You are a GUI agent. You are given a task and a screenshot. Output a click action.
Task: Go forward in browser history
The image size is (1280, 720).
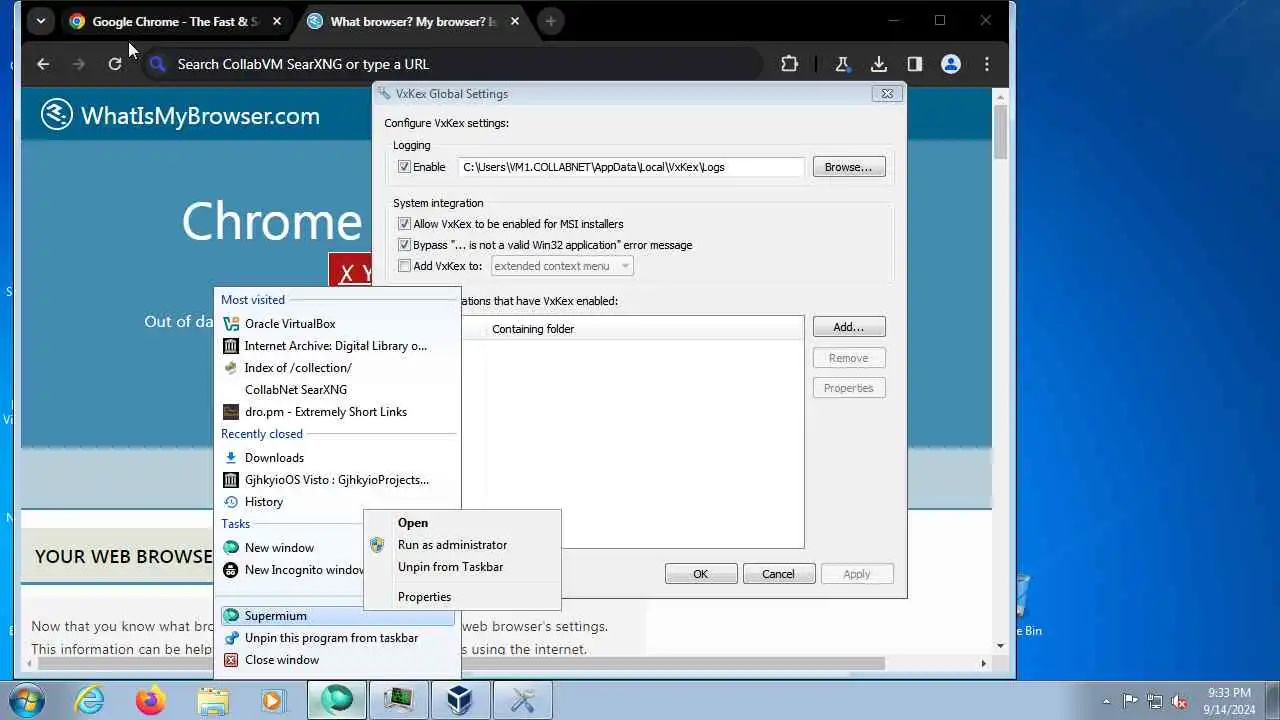point(79,64)
